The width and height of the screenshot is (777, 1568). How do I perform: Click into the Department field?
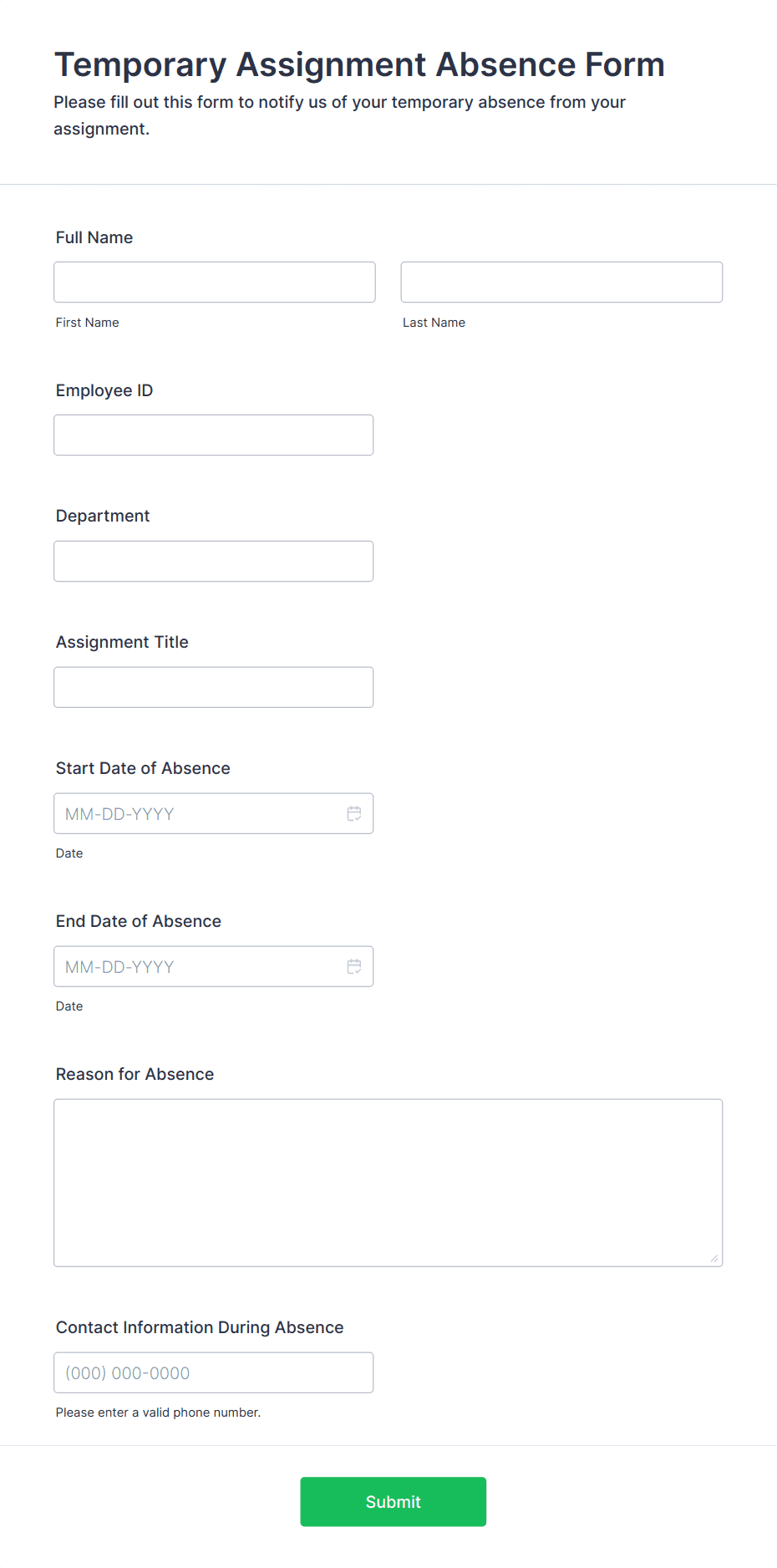click(213, 561)
